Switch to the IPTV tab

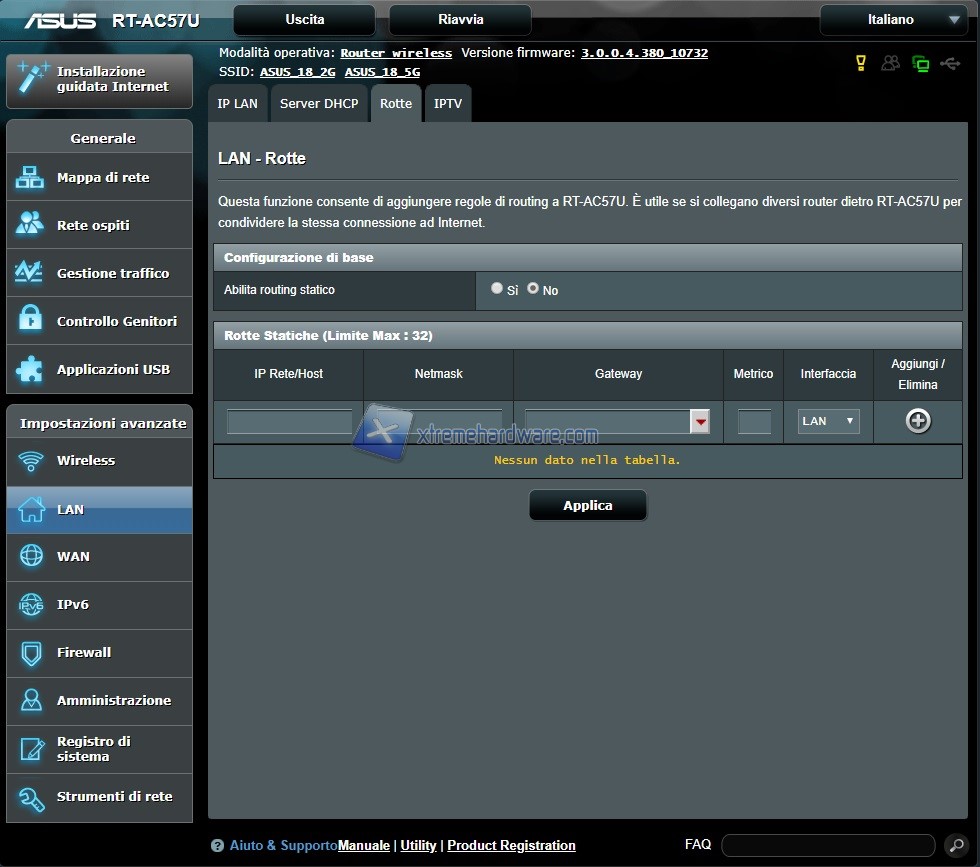pyautogui.click(x=448, y=104)
